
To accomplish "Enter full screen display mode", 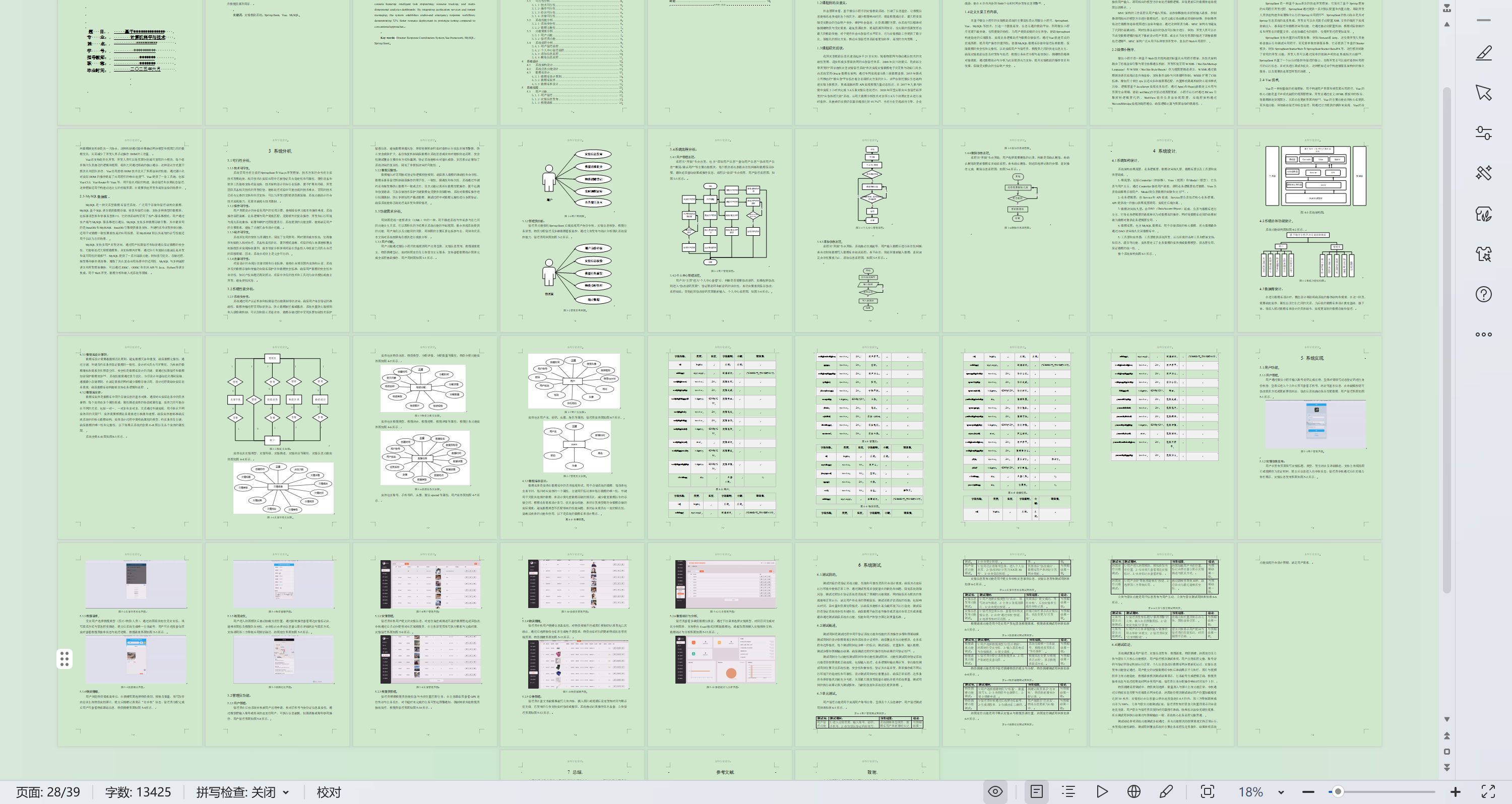I will [x=1488, y=792].
